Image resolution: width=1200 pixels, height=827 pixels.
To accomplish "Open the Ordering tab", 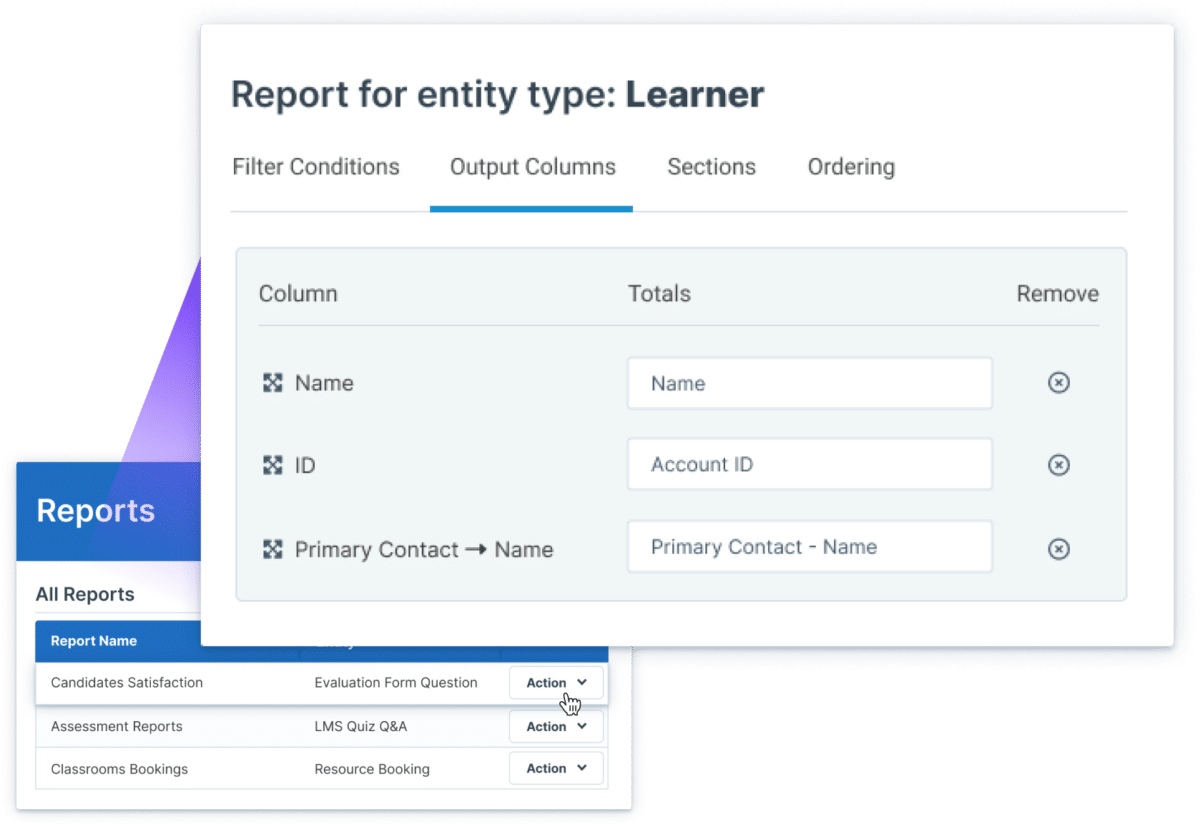I will (851, 166).
